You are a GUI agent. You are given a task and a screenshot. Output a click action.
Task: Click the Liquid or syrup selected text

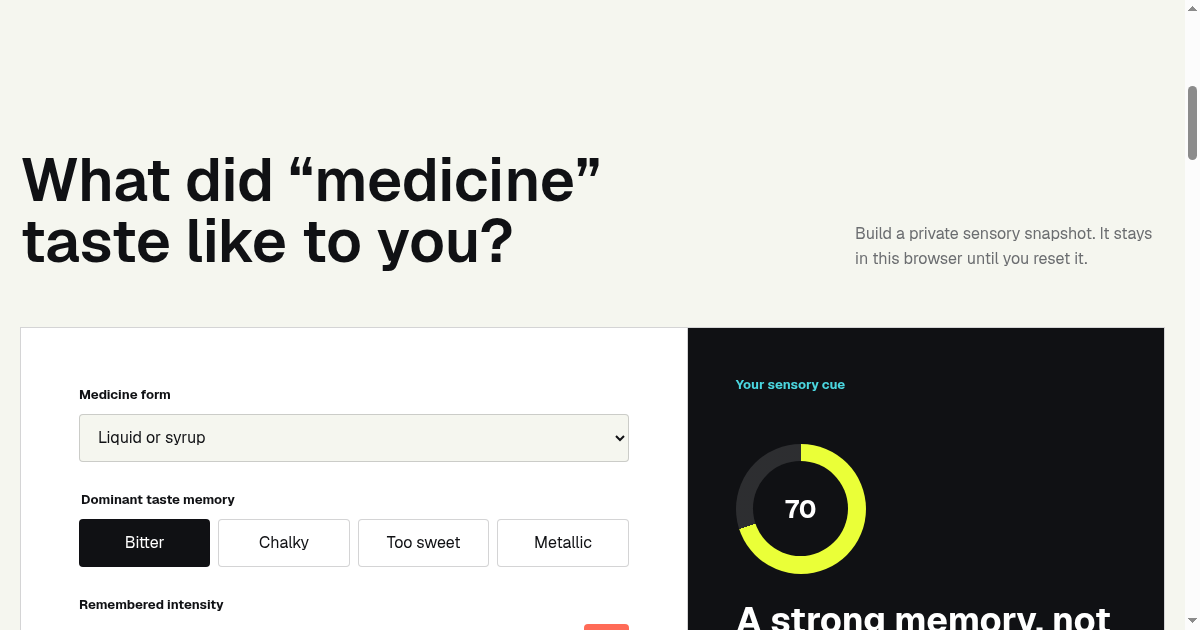[152, 438]
